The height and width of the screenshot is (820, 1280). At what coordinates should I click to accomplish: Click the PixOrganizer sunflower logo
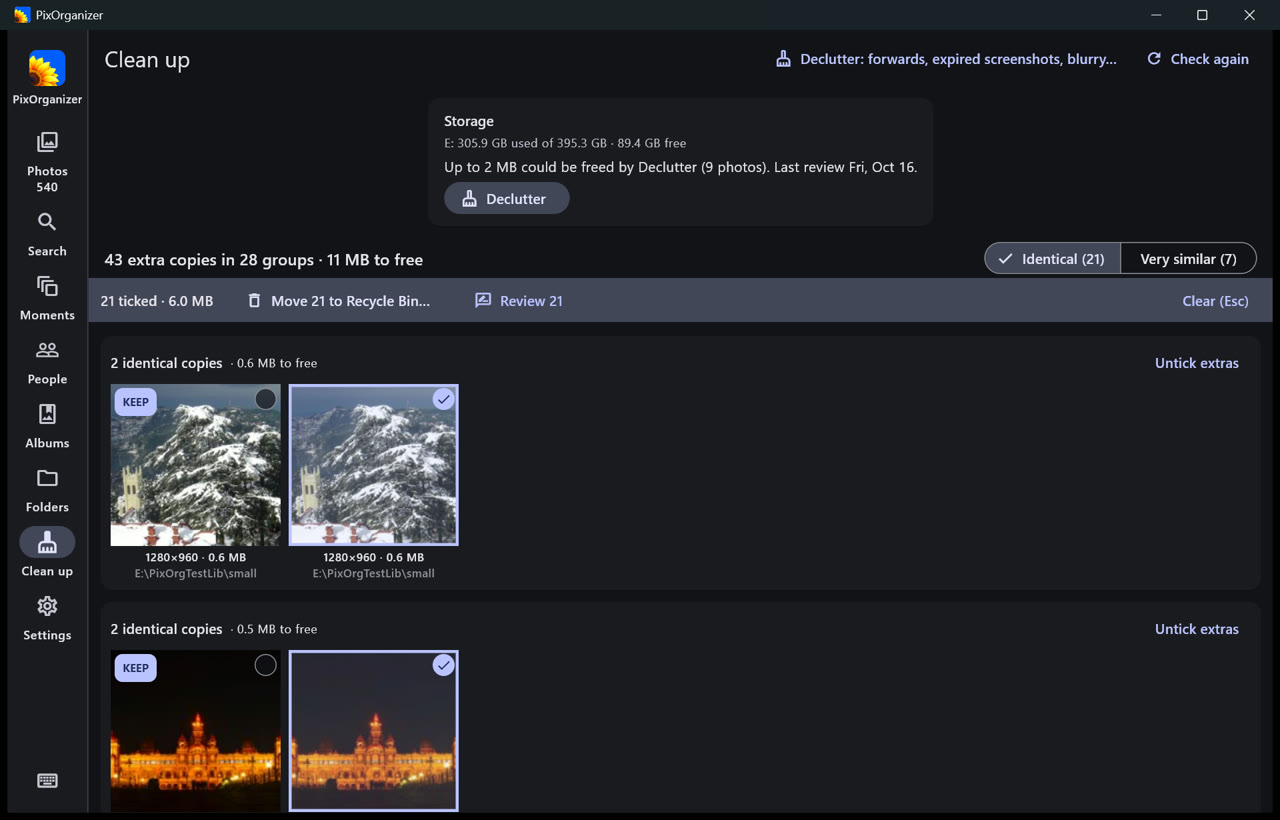pyautogui.click(x=47, y=68)
